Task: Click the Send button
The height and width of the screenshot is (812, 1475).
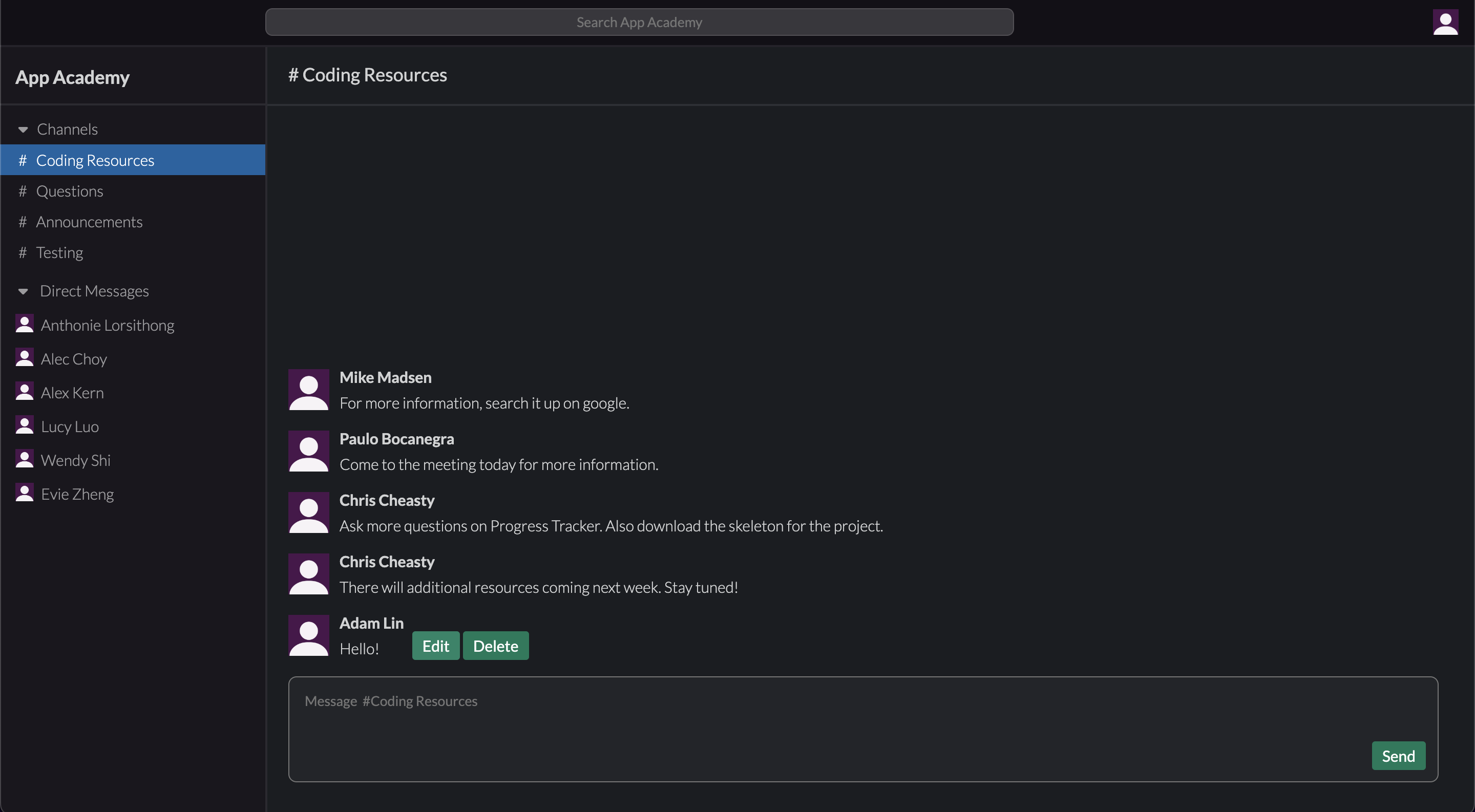Action: 1398,756
